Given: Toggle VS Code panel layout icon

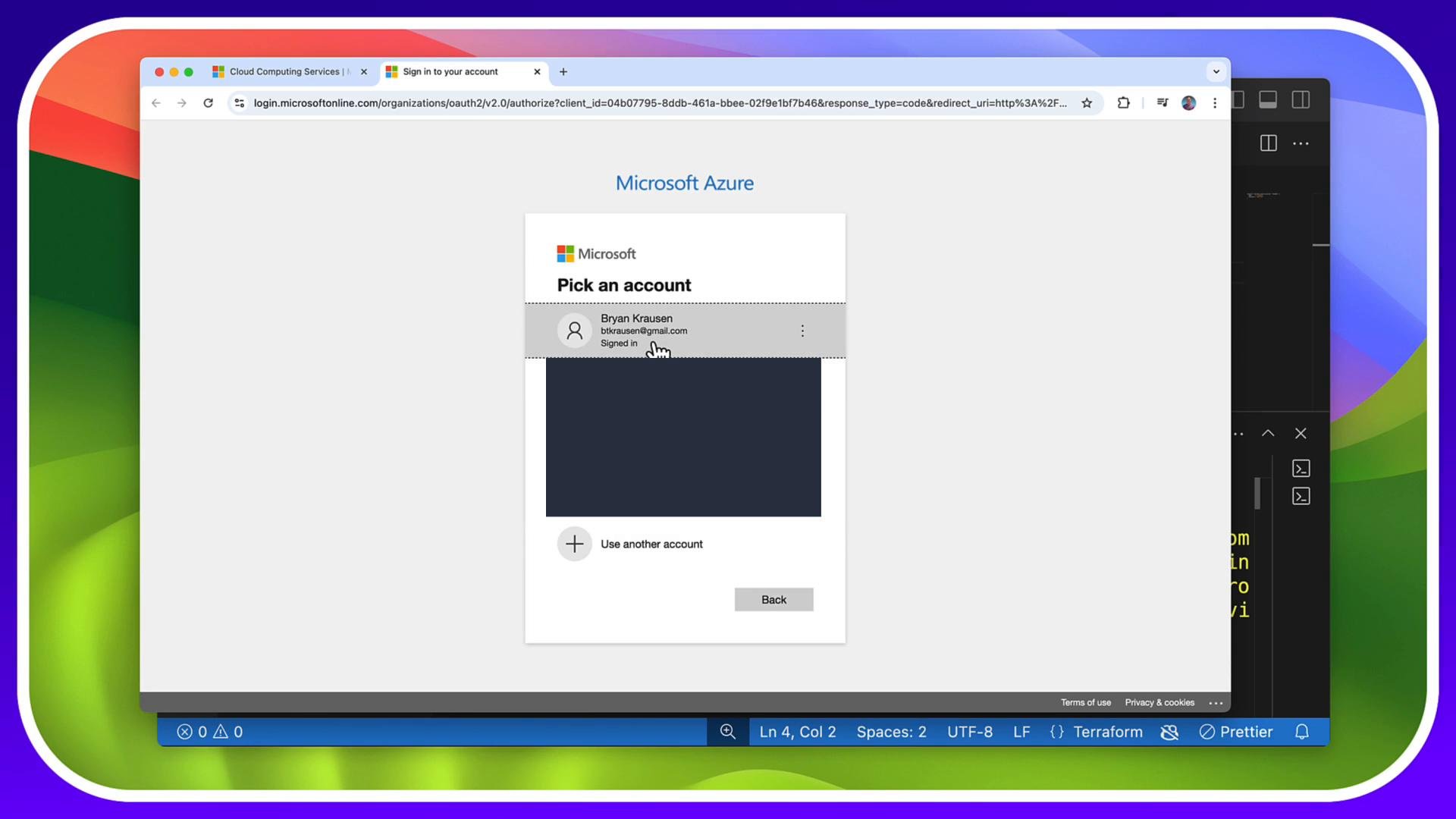Looking at the screenshot, I should coord(1268,100).
